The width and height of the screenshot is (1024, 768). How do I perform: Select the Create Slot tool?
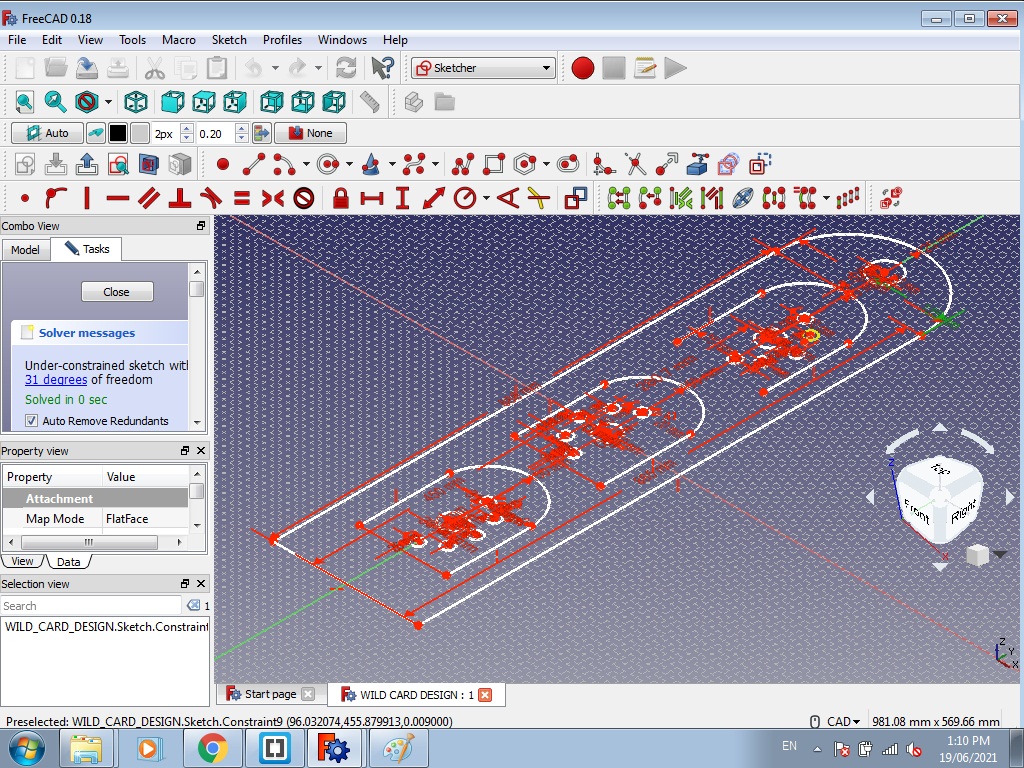(x=568, y=165)
